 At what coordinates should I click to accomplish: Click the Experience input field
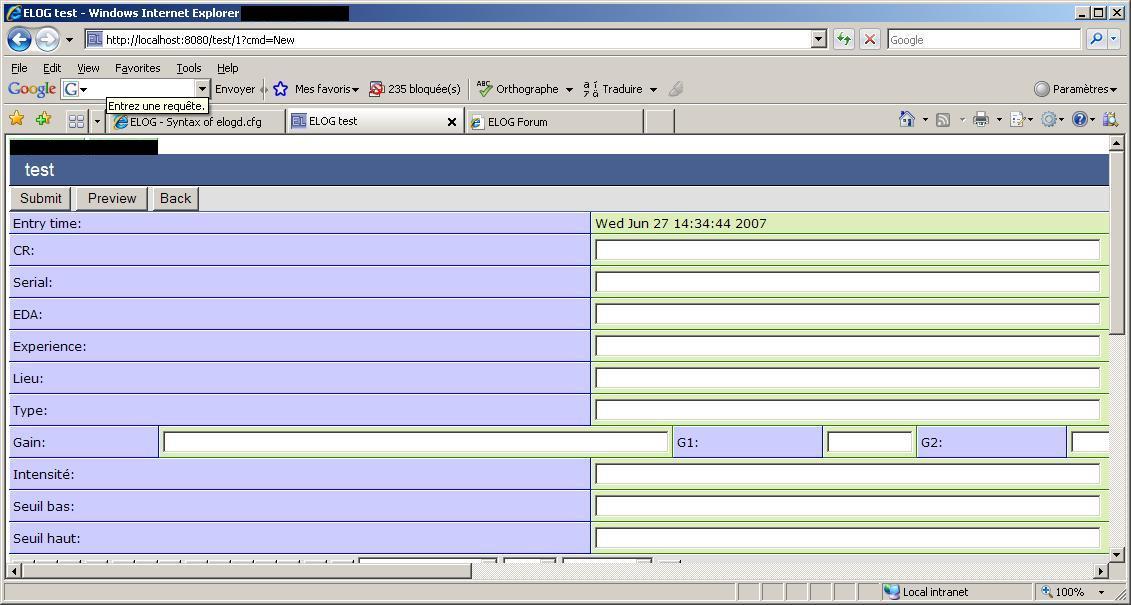click(x=848, y=346)
